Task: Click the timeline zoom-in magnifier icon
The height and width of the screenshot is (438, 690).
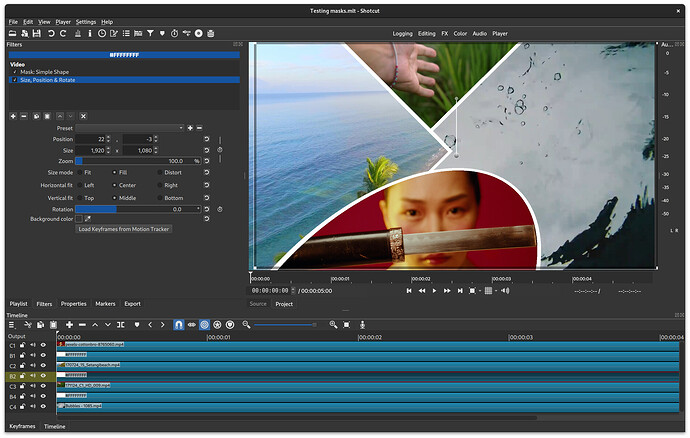Action: 333,325
